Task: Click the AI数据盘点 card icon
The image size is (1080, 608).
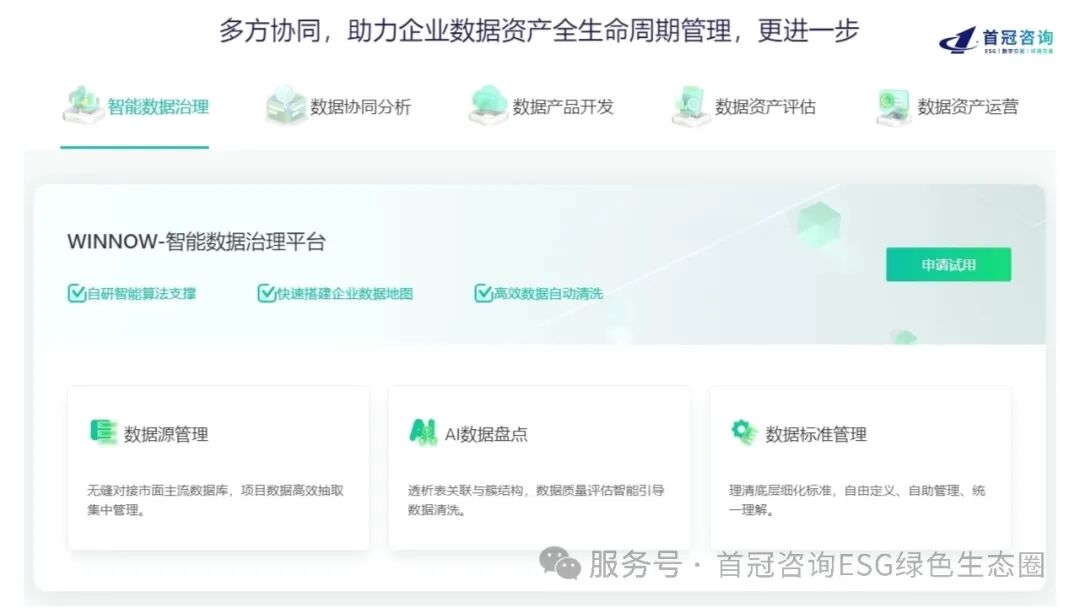Action: (x=423, y=432)
